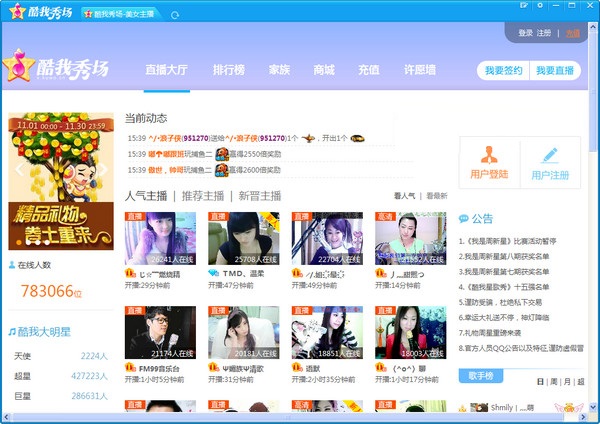Show previous banner with left arrow
This screenshot has width=600, height=424.
(18, 169)
